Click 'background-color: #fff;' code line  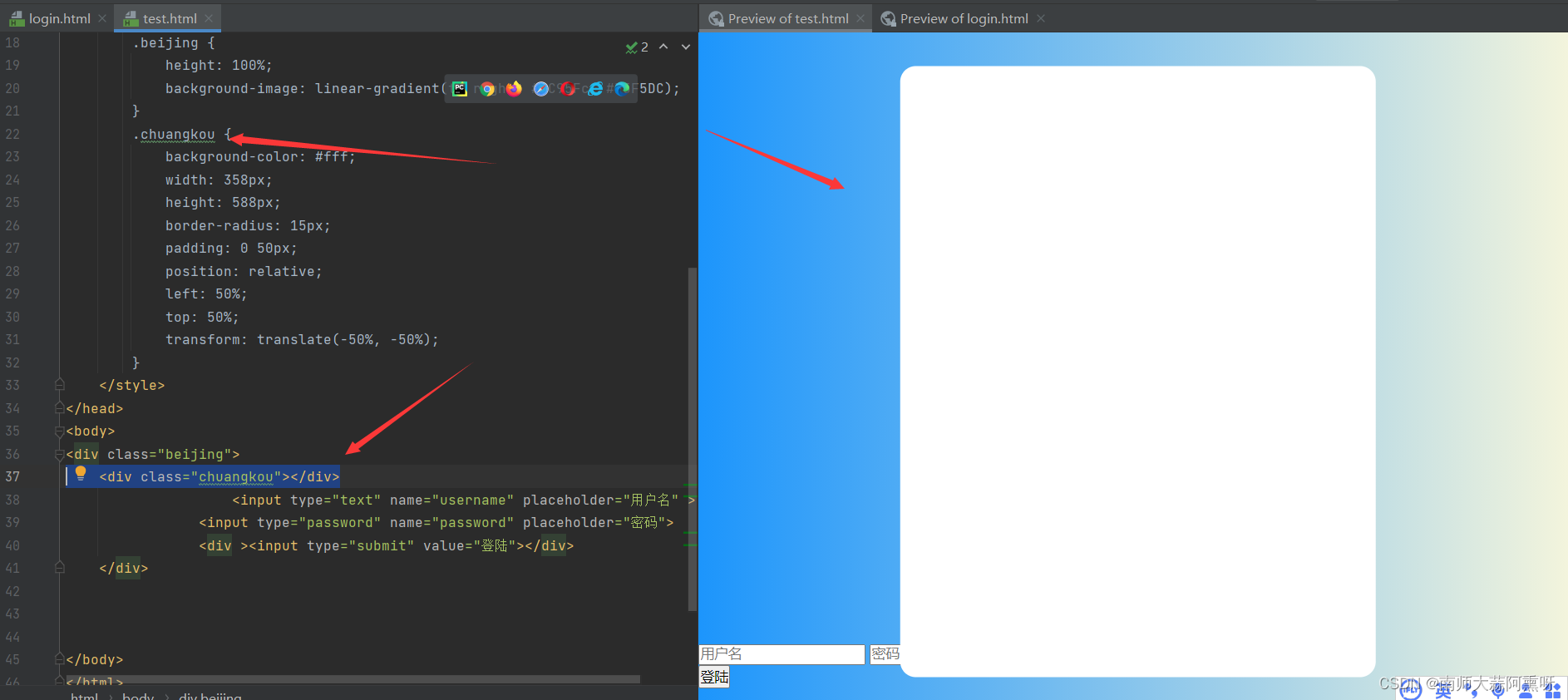(x=260, y=157)
